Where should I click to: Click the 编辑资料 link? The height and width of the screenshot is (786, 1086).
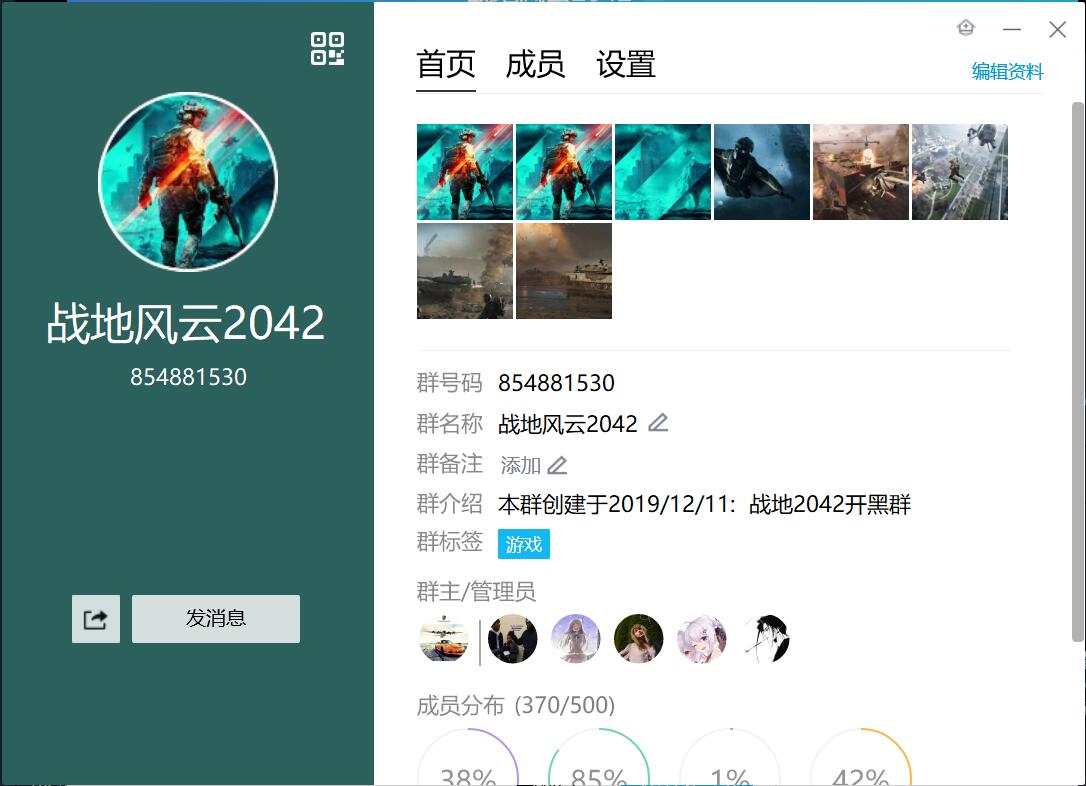tap(1007, 71)
